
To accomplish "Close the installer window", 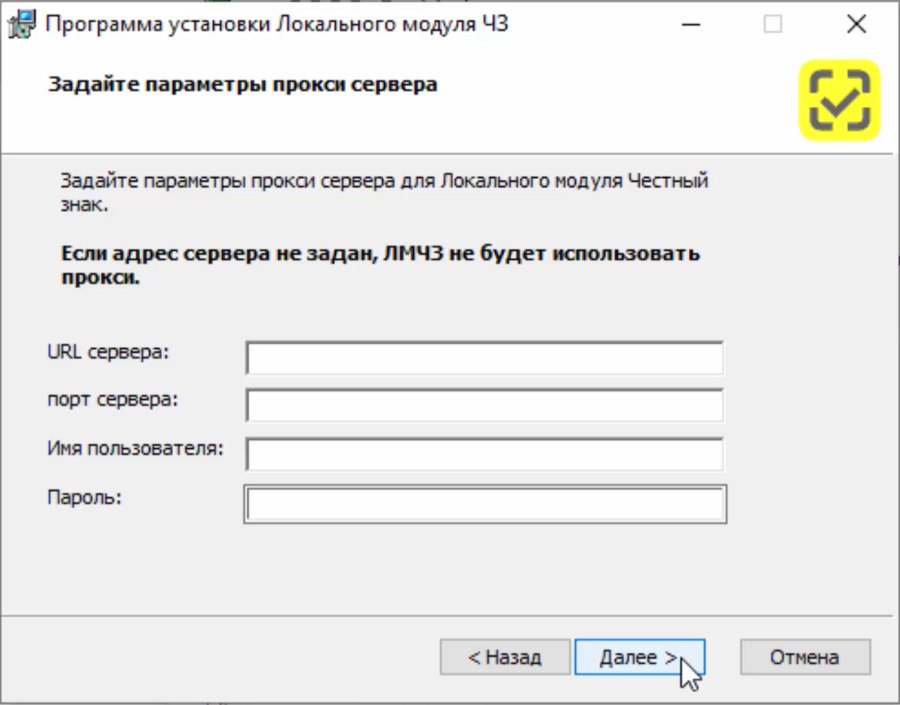I will [x=856, y=24].
